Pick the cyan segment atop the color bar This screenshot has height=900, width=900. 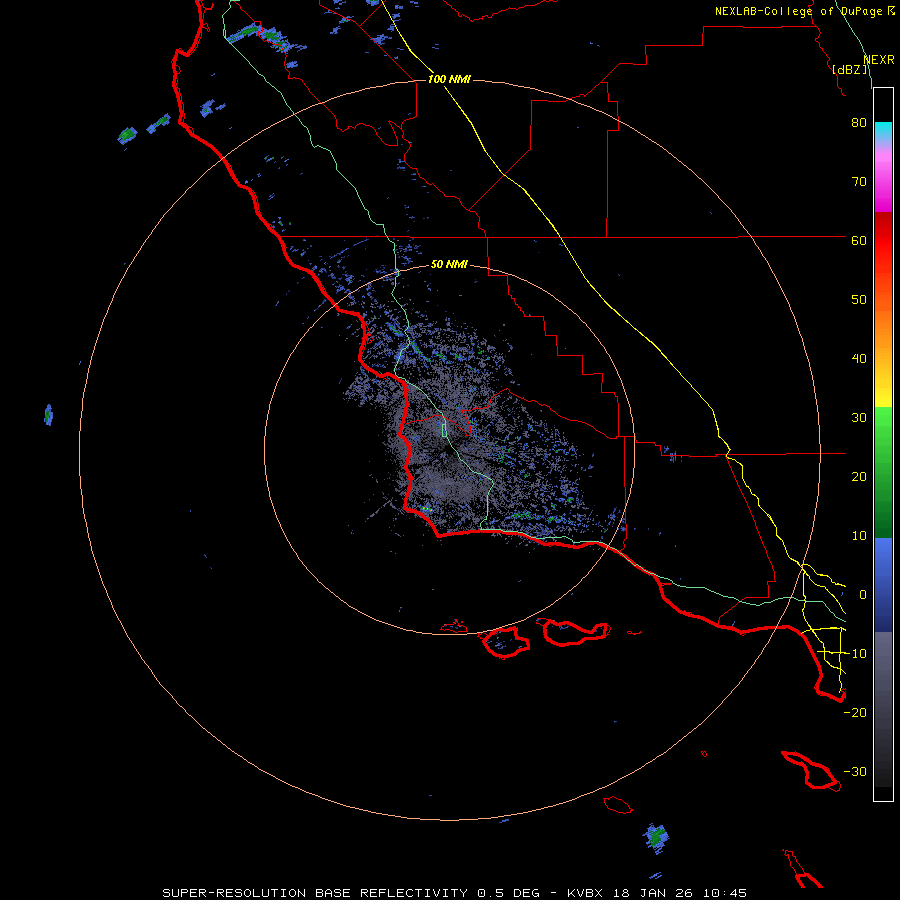coord(883,131)
